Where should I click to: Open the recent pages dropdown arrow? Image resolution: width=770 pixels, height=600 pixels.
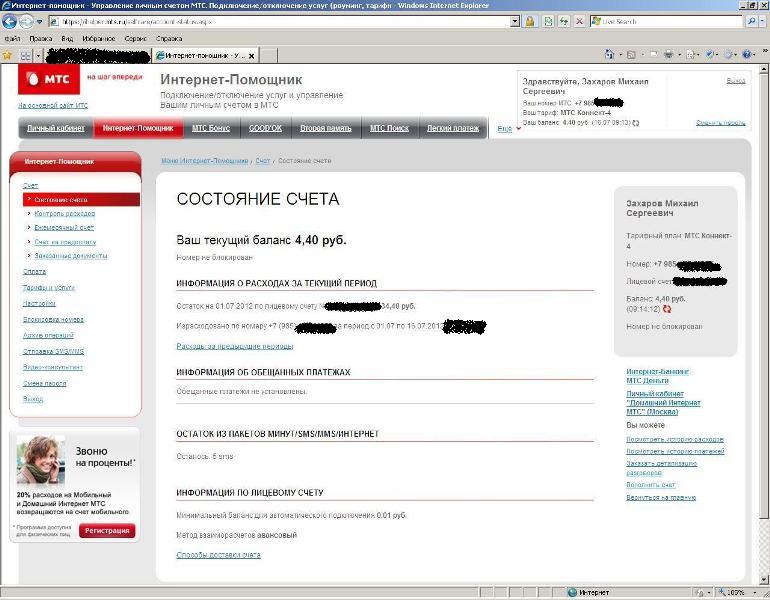39,22
